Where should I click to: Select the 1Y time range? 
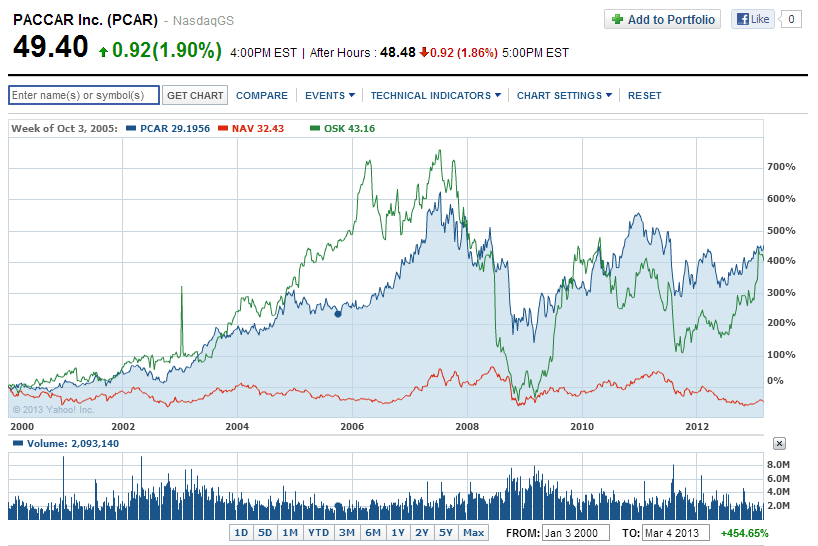398,532
